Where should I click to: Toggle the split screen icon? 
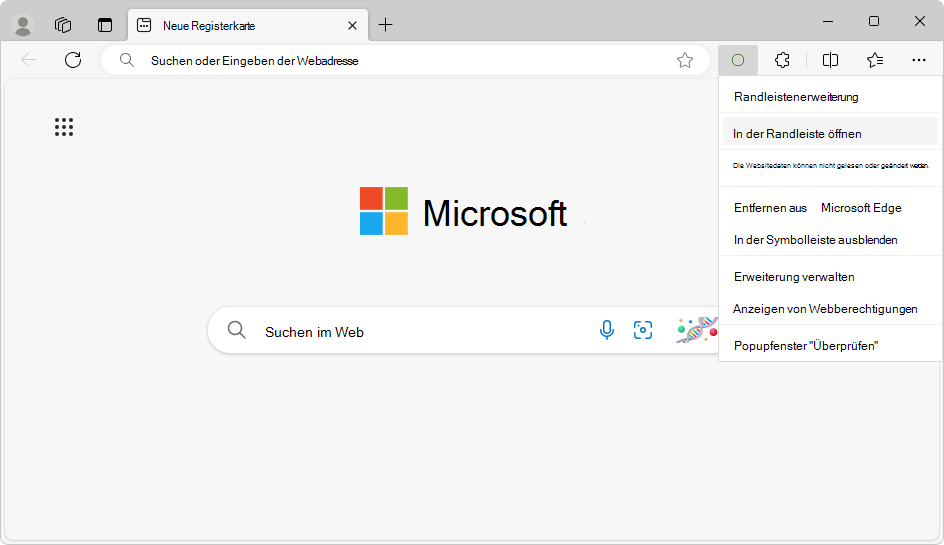pyautogui.click(x=830, y=60)
